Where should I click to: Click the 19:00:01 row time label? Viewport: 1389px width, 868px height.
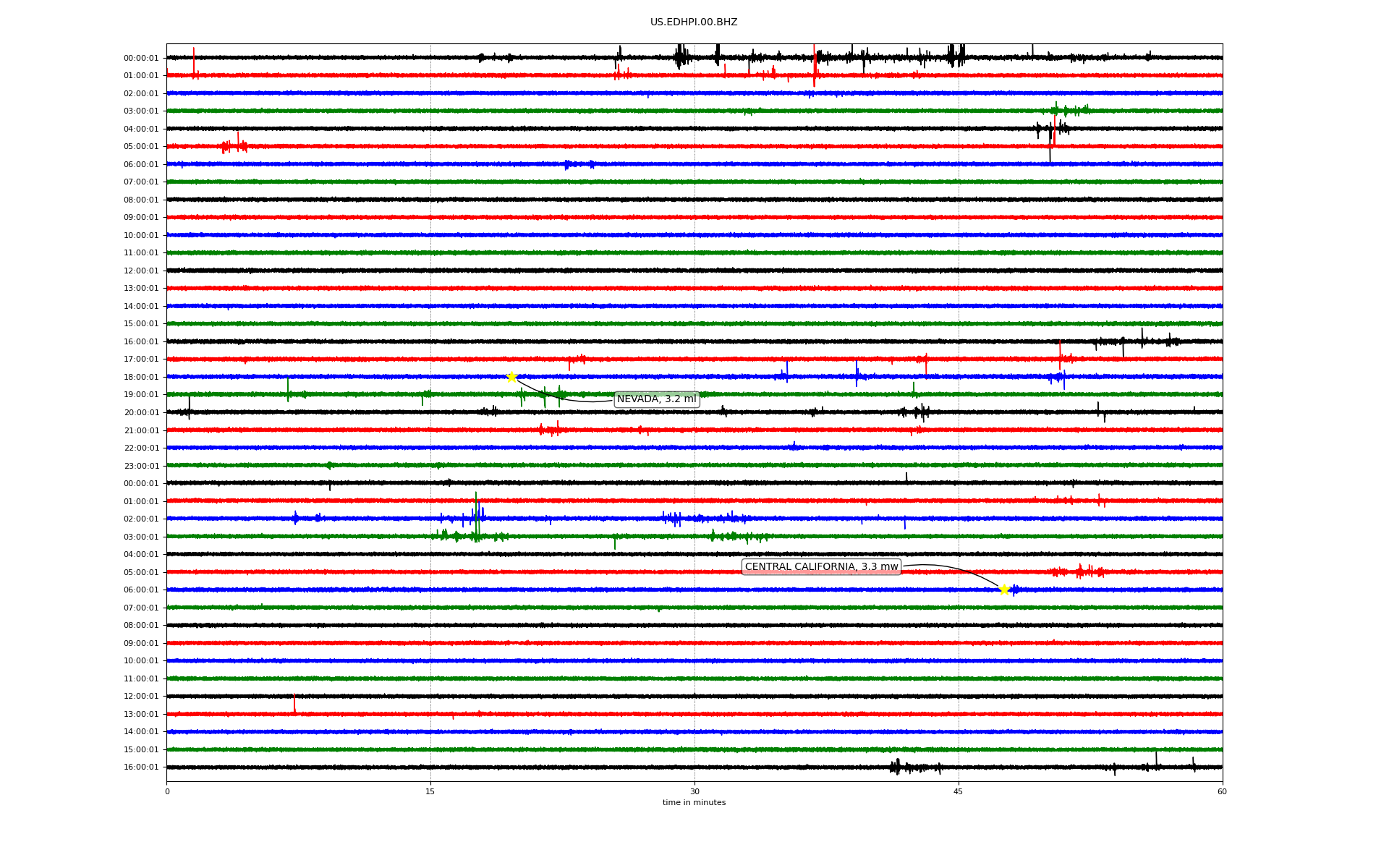141,395
